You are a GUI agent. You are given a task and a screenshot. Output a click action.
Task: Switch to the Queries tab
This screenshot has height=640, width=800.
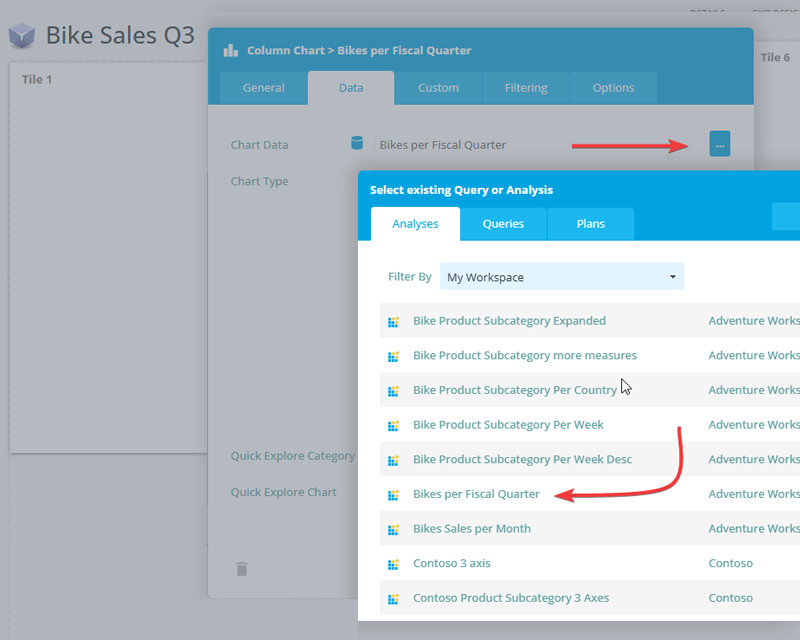(503, 224)
